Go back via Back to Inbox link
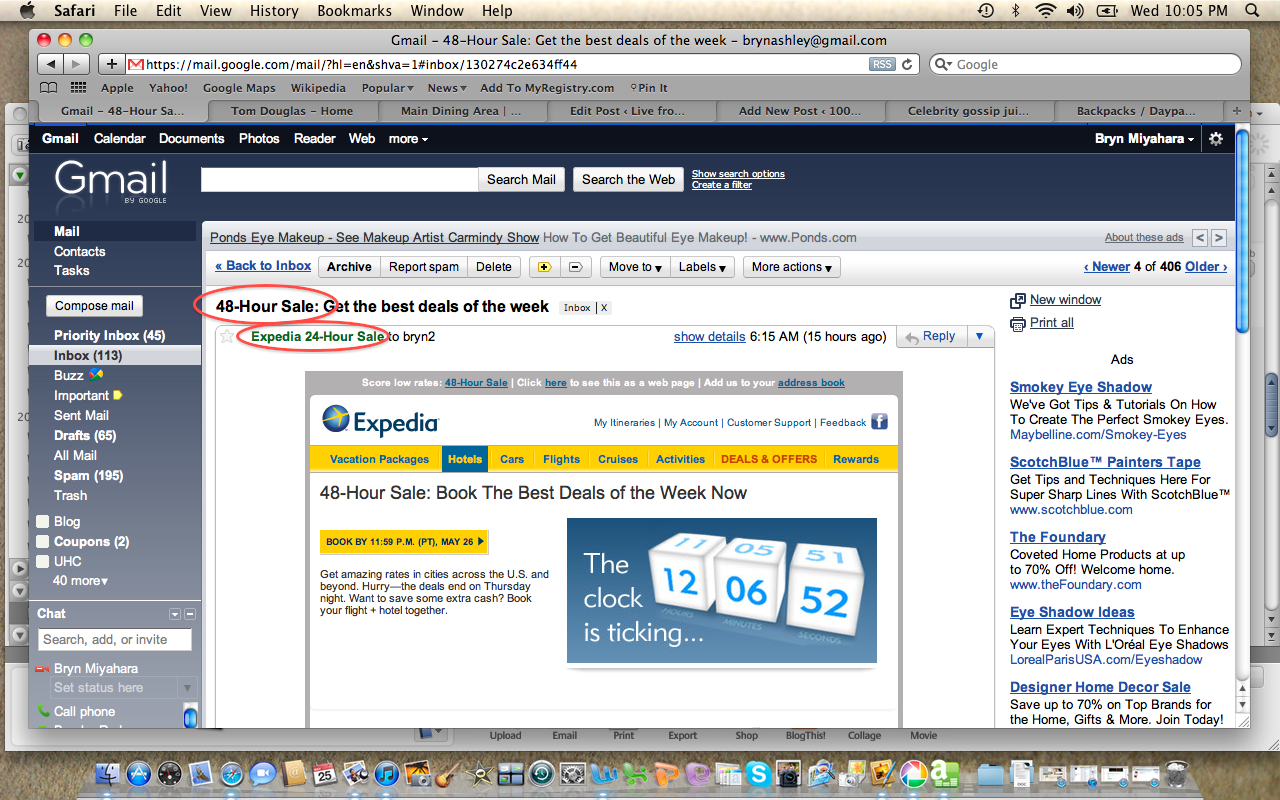Screen dimensions: 1280x800 tap(264, 266)
